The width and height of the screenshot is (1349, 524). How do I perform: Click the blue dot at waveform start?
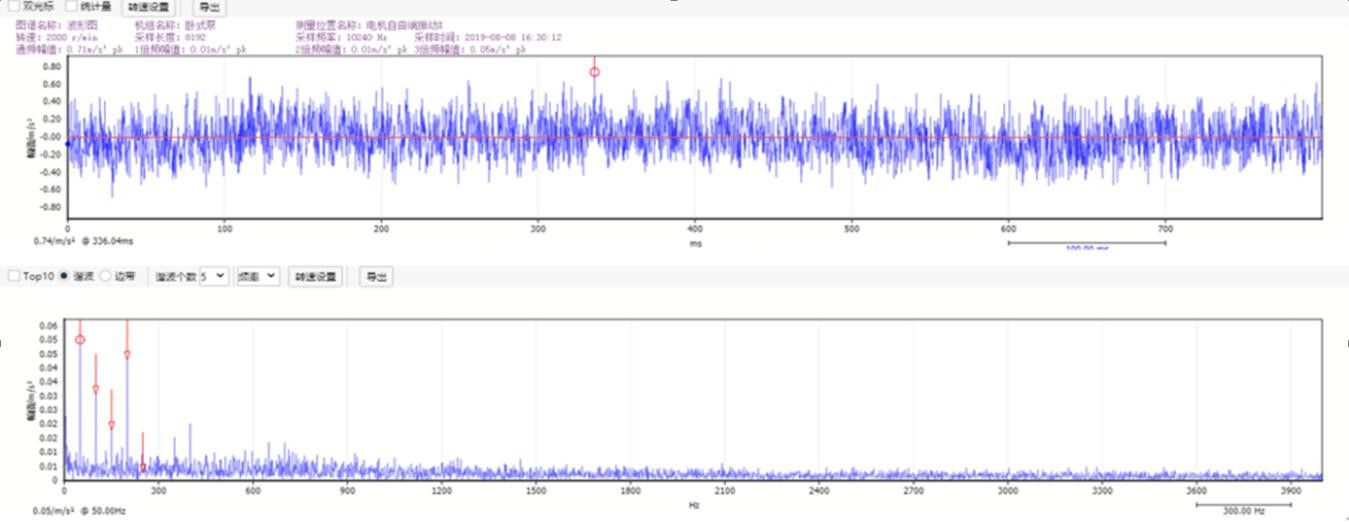tap(68, 144)
